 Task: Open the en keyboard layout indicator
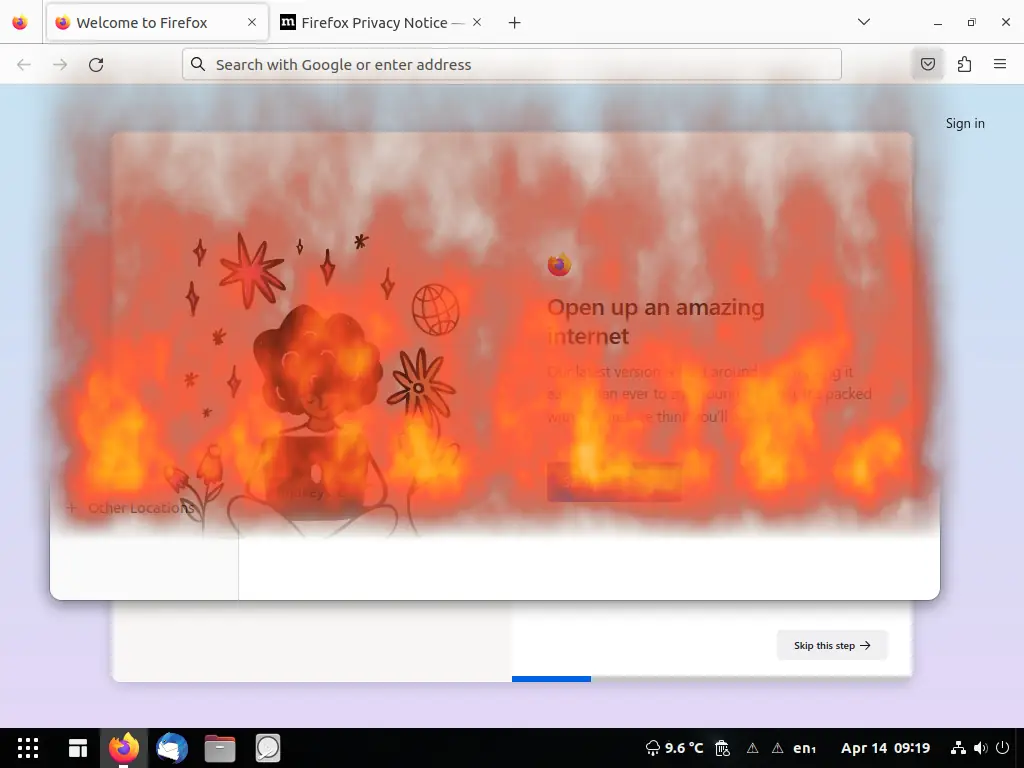[805, 748]
